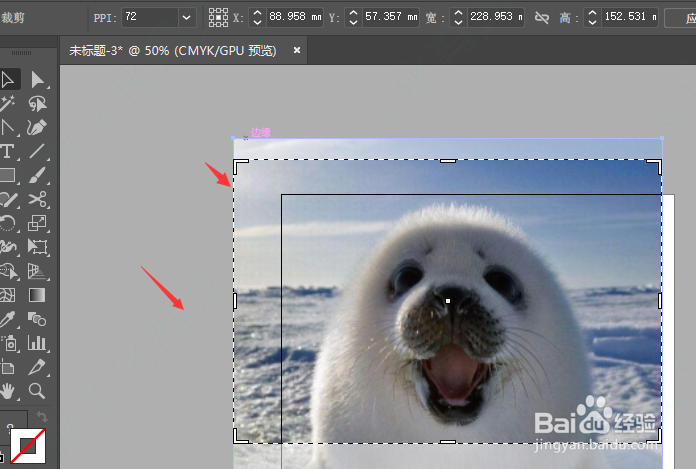The image size is (696, 469).
Task: Click the Y field 57.357 mm
Action: pyautogui.click(x=391, y=18)
